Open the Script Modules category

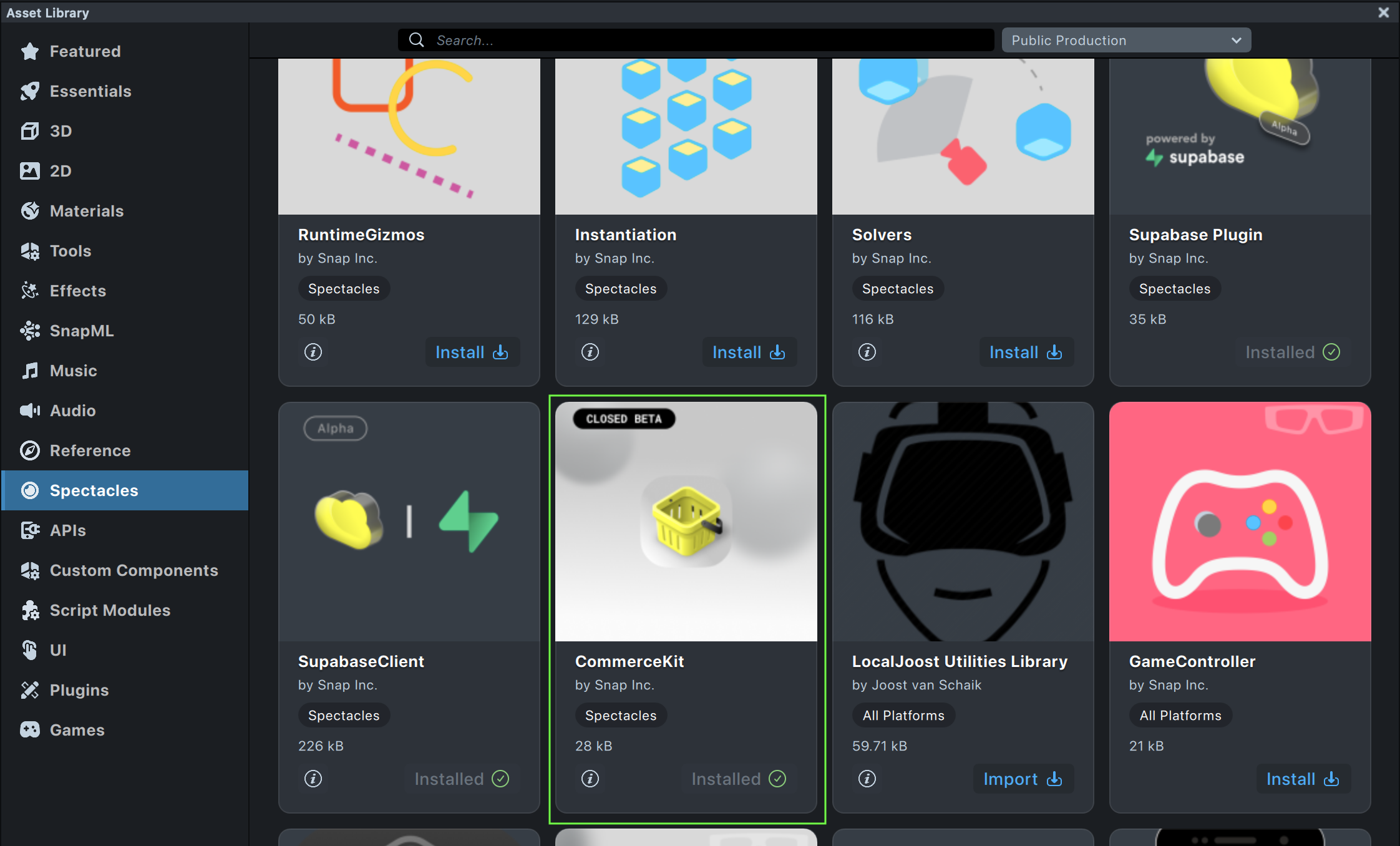click(110, 610)
